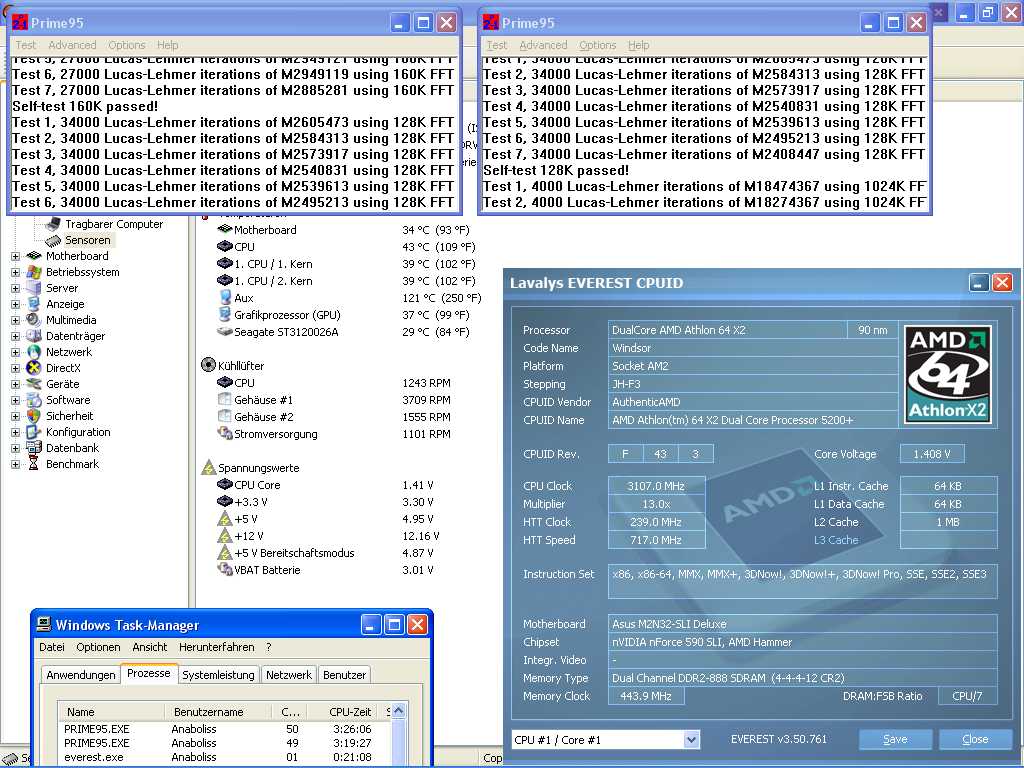Viewport: 1024px width, 768px height.
Task: Switch to the Benutzer tab
Action: [x=344, y=675]
